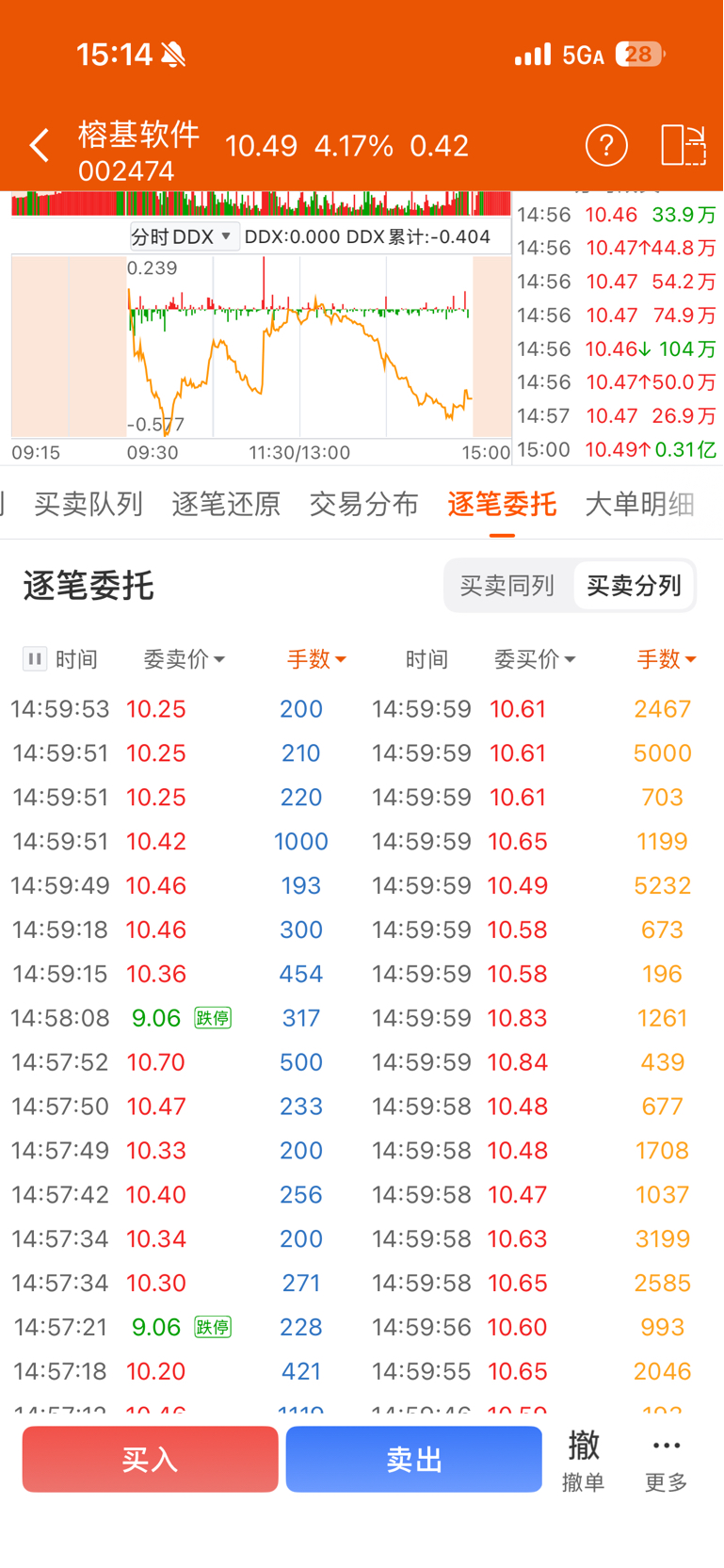Tap the muted bell icon in status bar
This screenshot has width=724, height=1568.
pyautogui.click(x=173, y=55)
